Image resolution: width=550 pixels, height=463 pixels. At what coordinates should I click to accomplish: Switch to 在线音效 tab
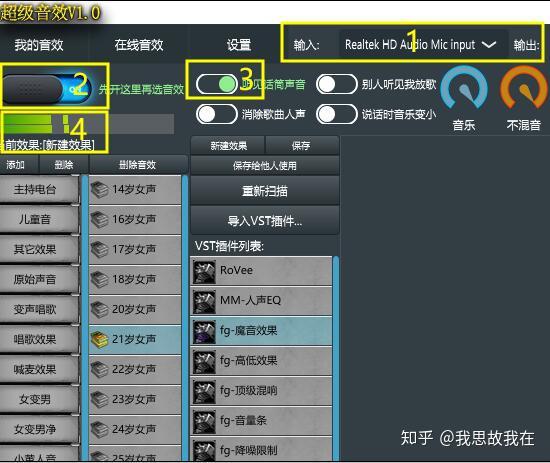pos(139,45)
